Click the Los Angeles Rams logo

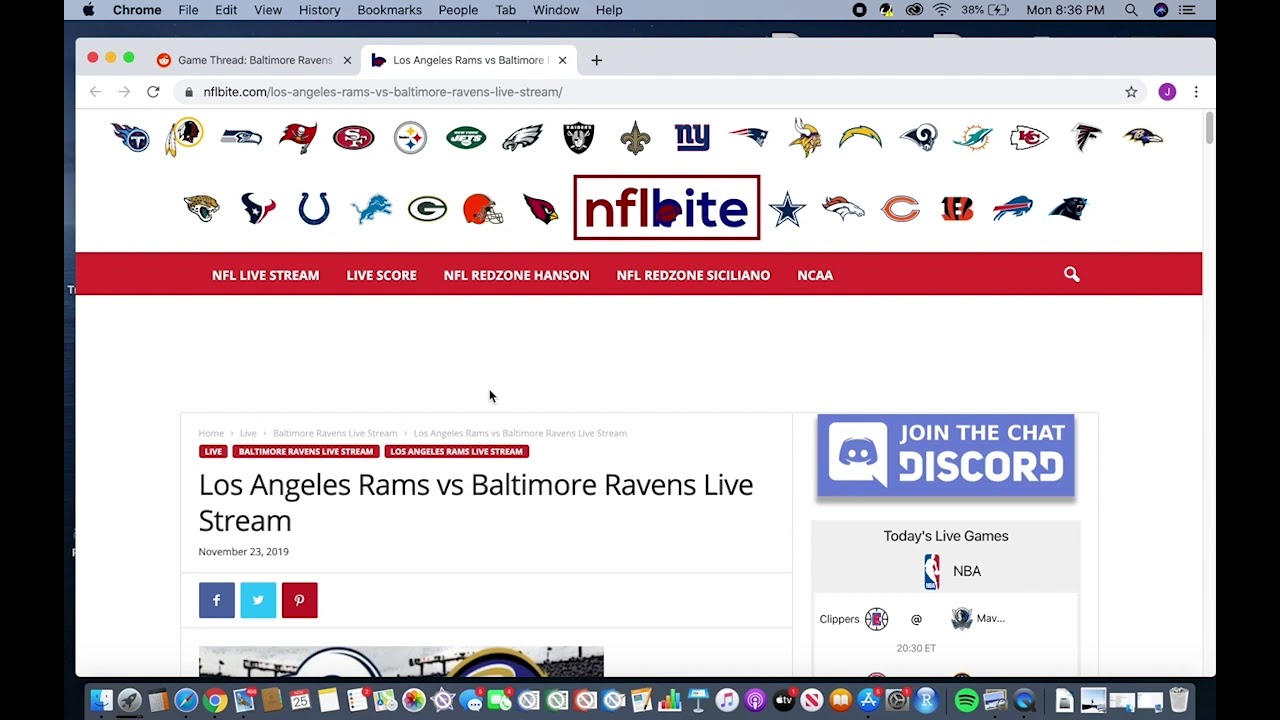918,137
